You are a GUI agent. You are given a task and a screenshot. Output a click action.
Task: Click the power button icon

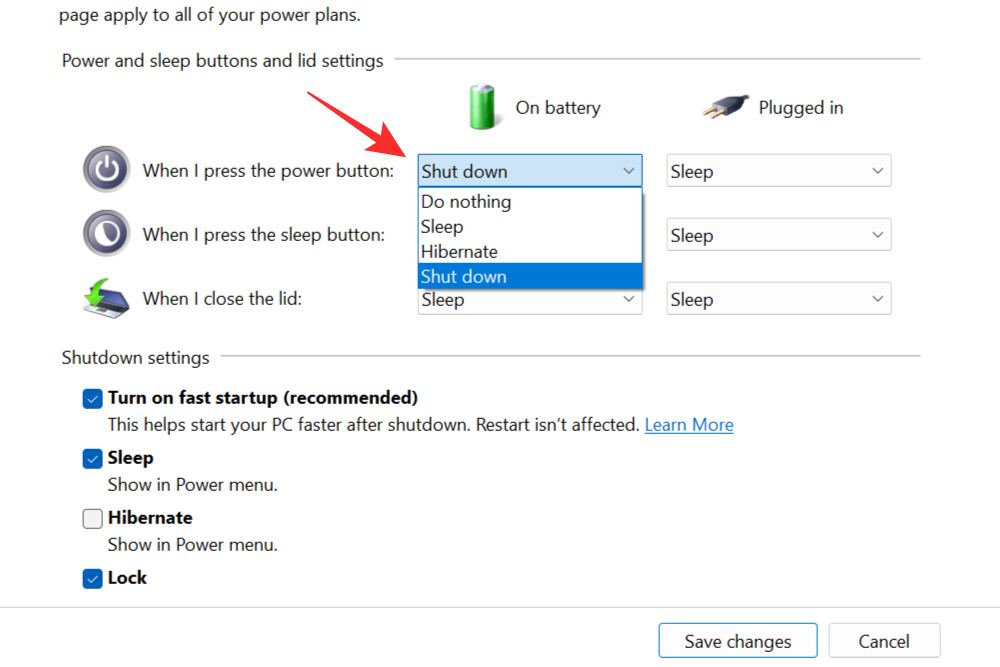pyautogui.click(x=106, y=169)
